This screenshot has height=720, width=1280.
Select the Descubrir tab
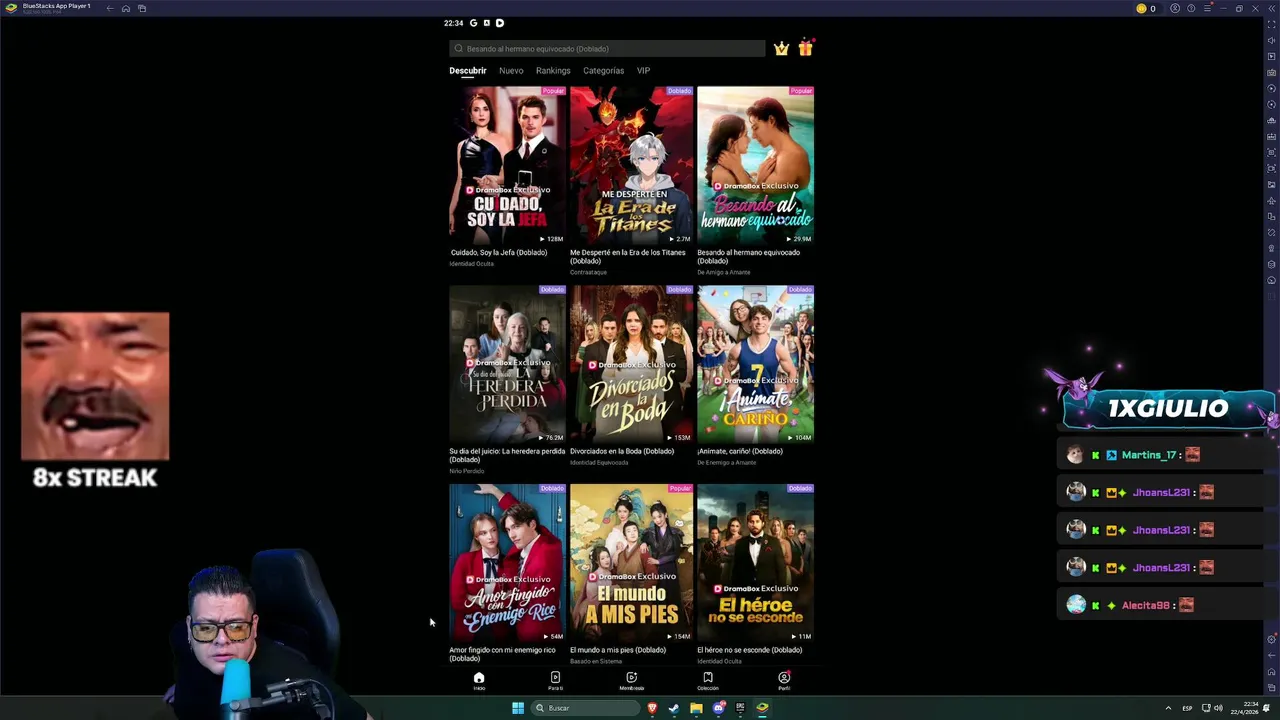[467, 71]
